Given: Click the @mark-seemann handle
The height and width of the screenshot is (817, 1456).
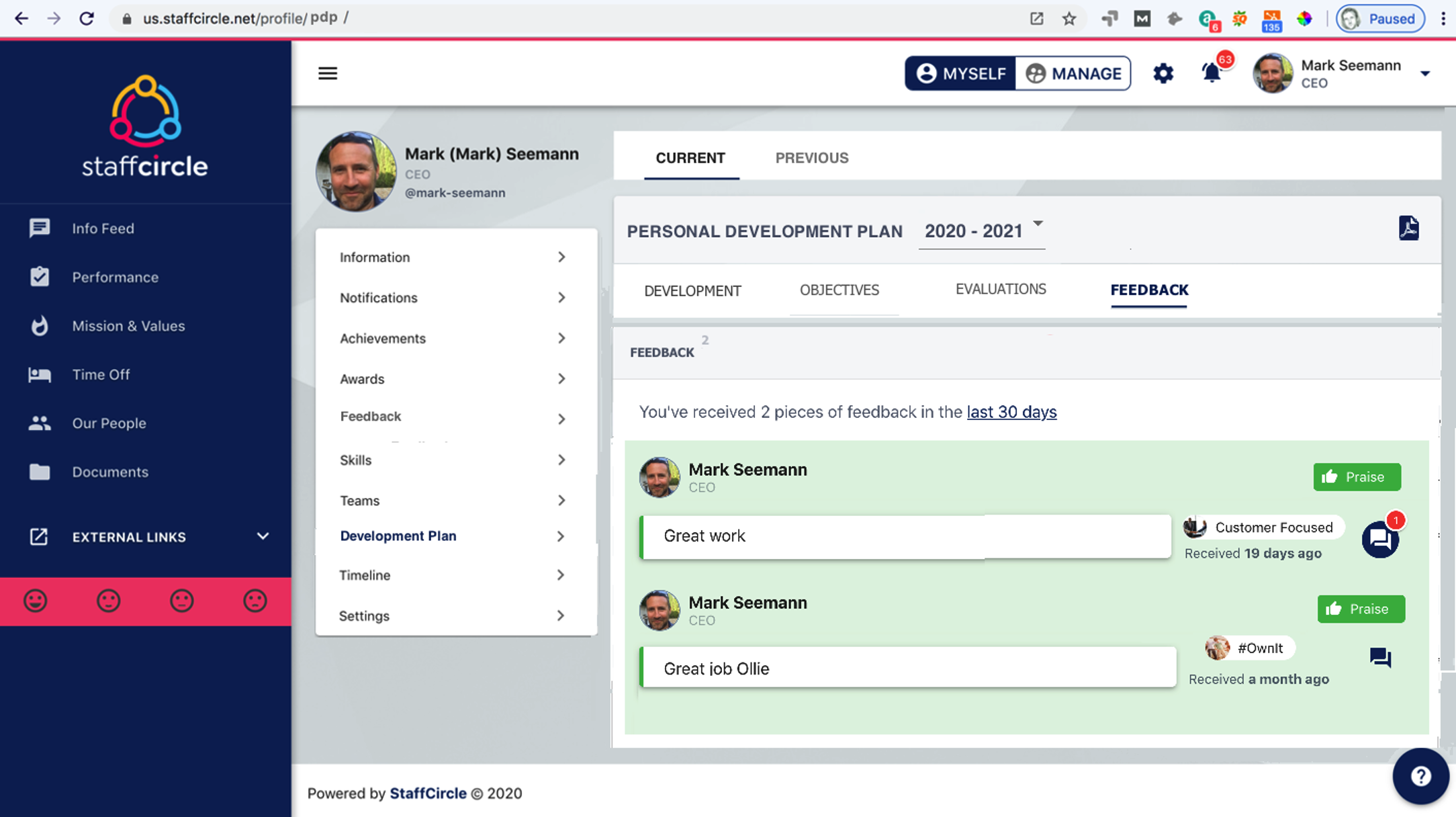Looking at the screenshot, I should [455, 193].
